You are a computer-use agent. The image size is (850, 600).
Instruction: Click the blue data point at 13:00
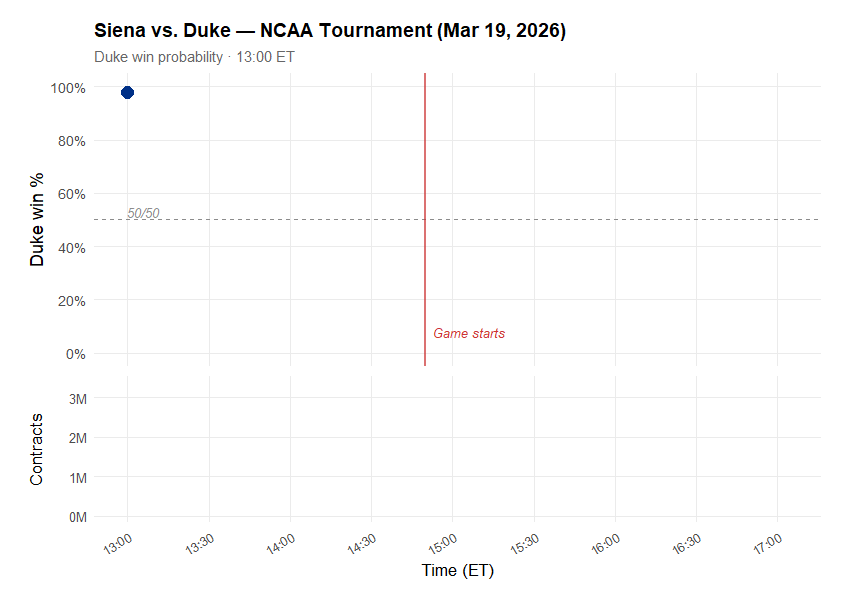(127, 92)
